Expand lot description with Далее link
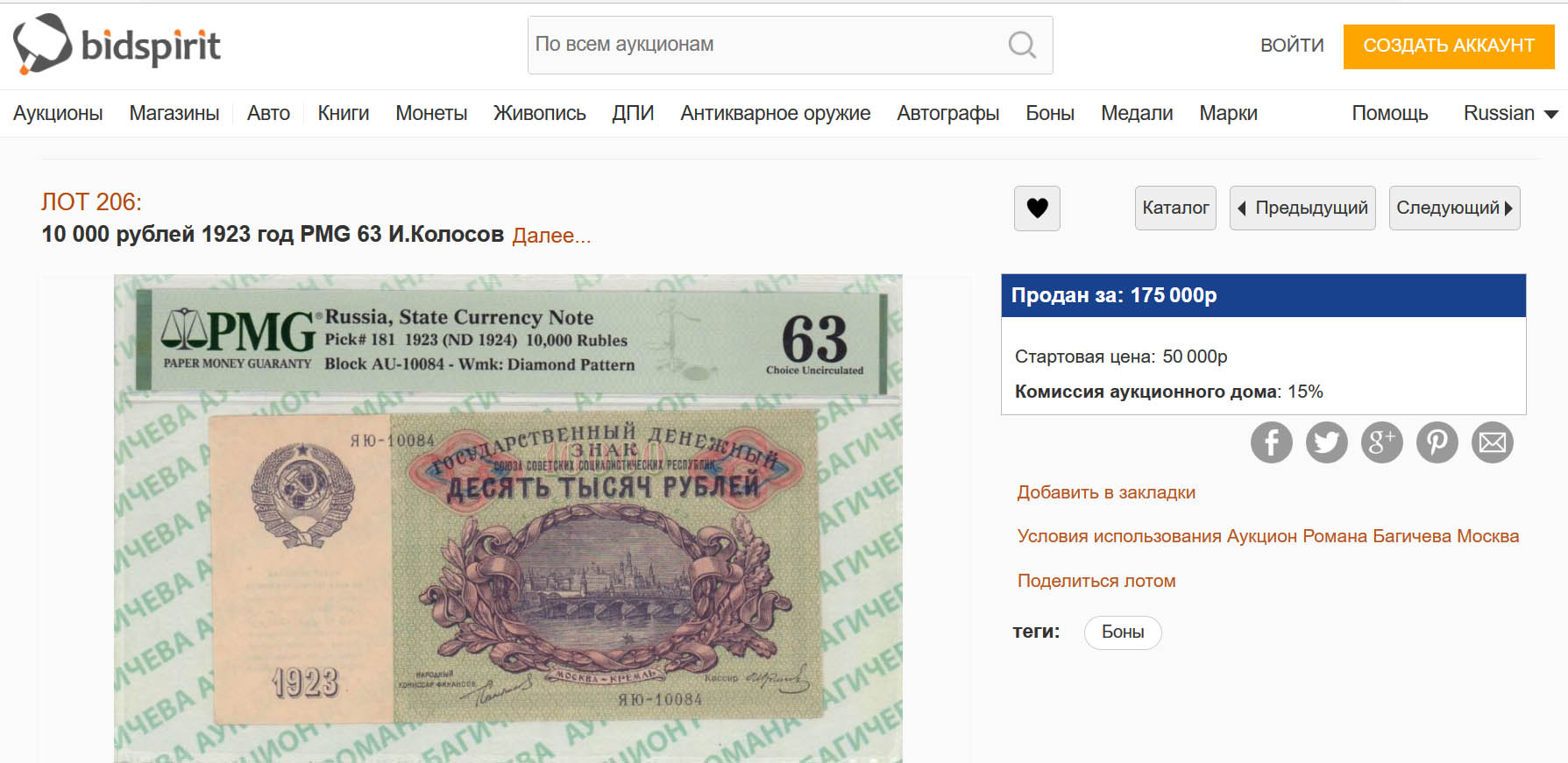Image resolution: width=1568 pixels, height=763 pixels. click(x=551, y=235)
